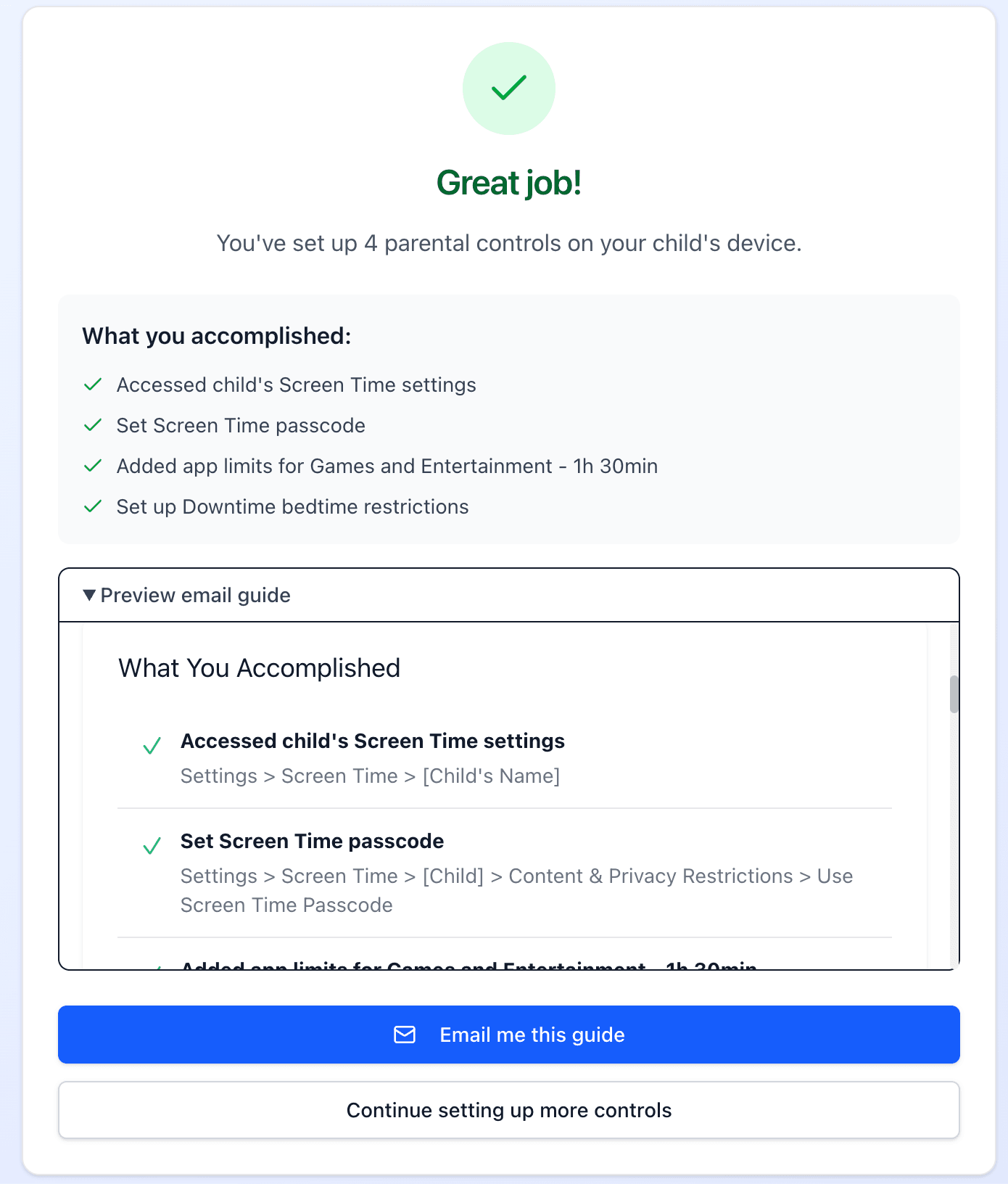Screen dimensions: 1008x1184
Task: Click checkmark beside Set Screen Time passcode summary
Action: 93,425
